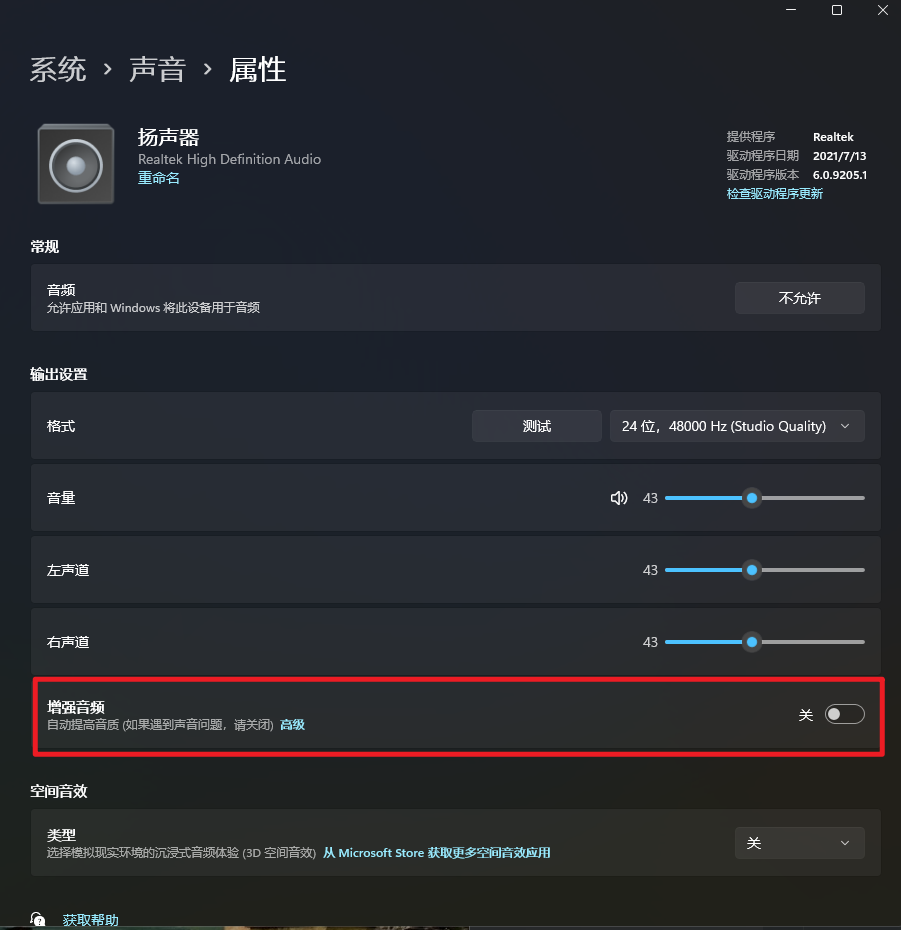
Task: Click the 右声道 slider handle
Action: 752,642
